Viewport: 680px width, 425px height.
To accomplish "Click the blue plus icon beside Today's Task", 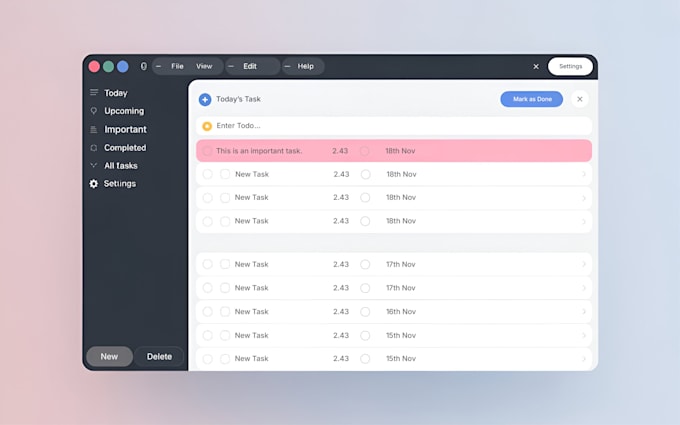I will [x=205, y=99].
